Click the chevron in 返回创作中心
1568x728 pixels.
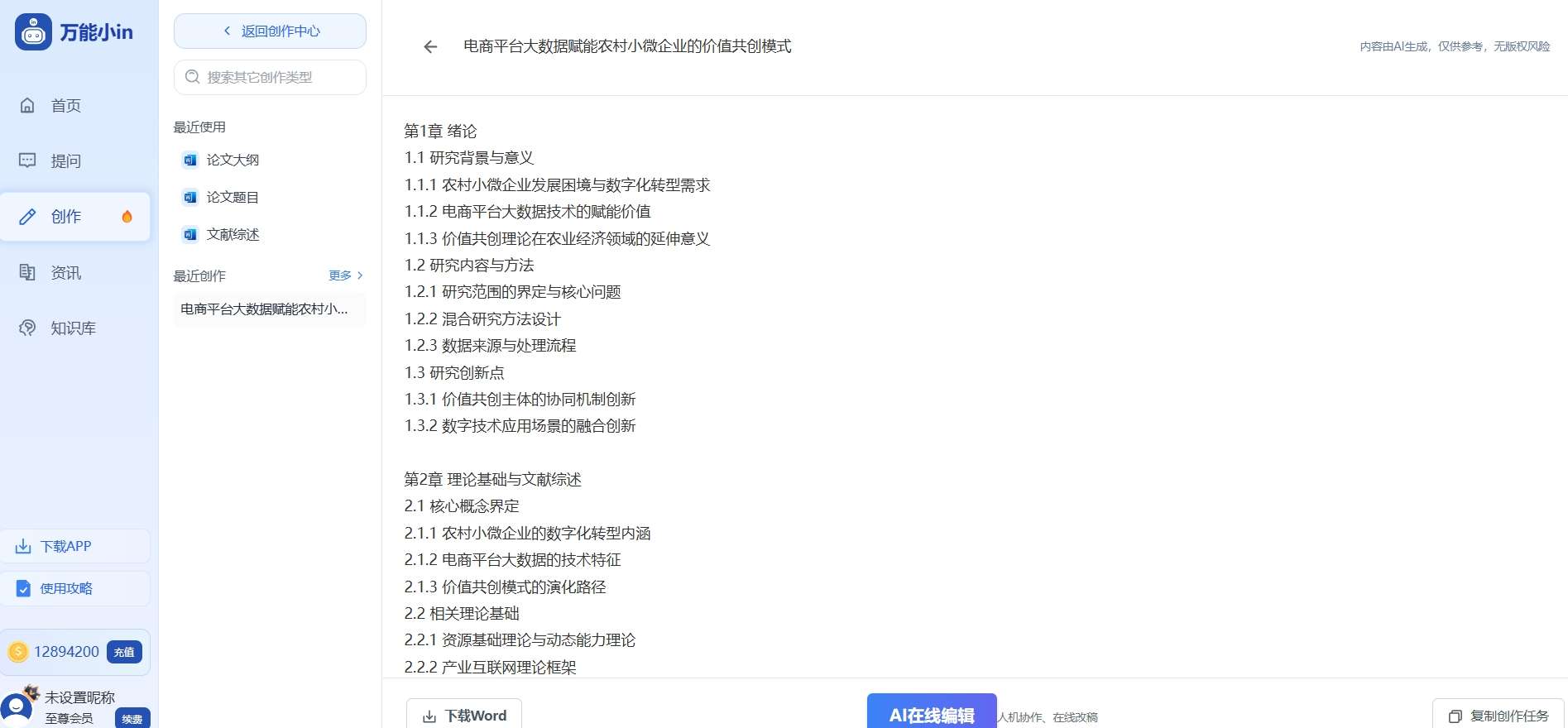228,31
